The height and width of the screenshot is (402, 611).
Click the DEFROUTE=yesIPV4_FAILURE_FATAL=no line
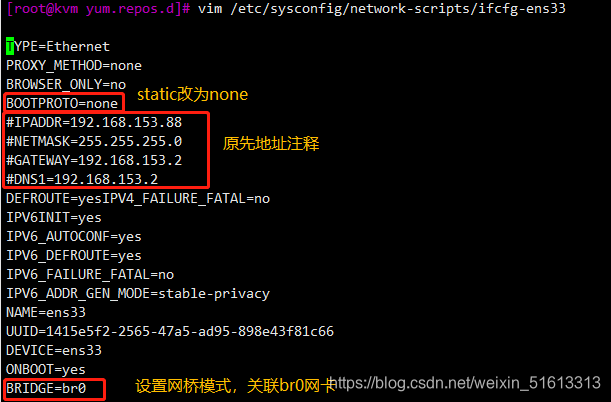138,199
